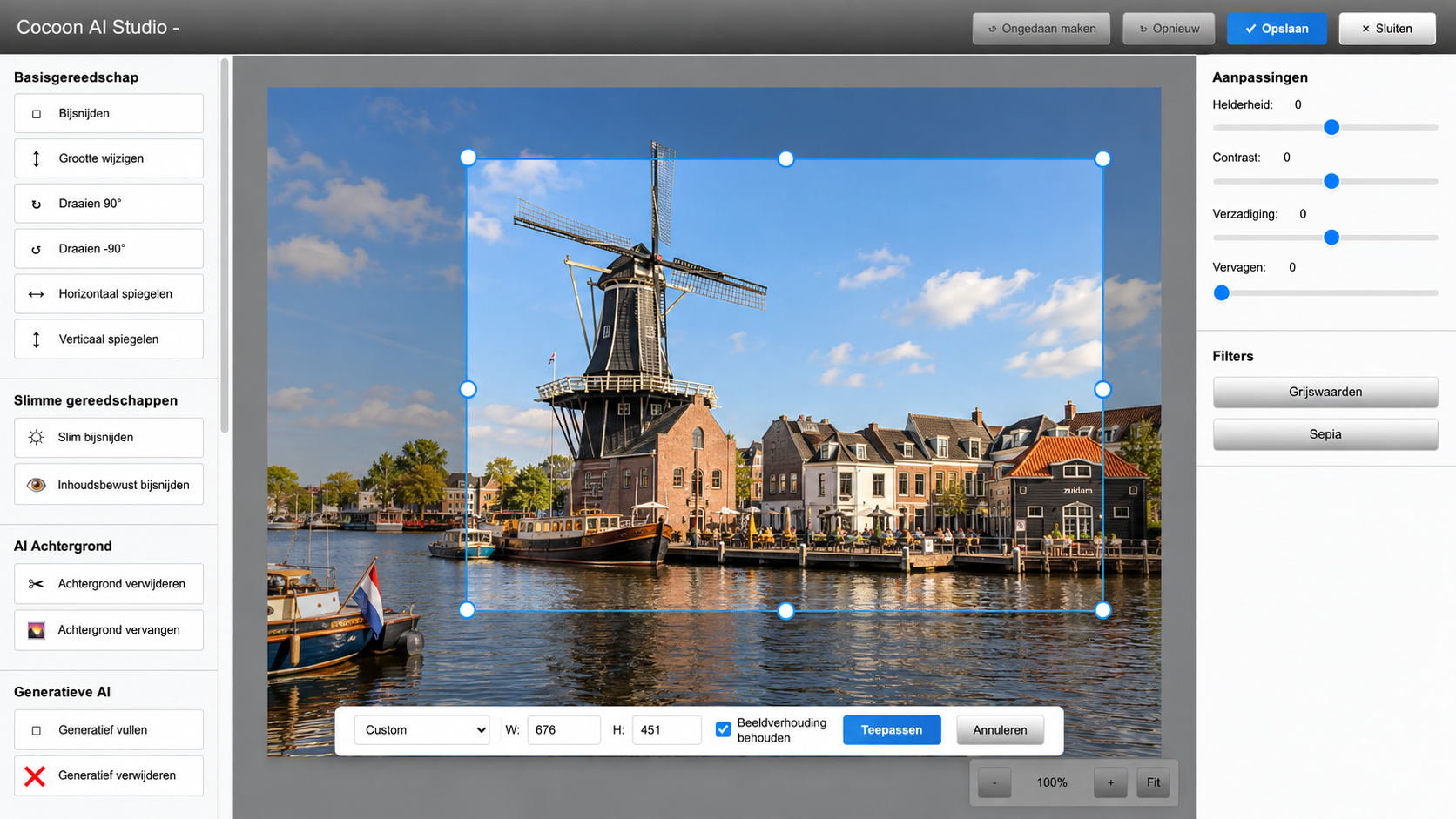This screenshot has height=819, width=1456.
Task: Flip image with Horizontaal spiegelen
Action: click(109, 294)
